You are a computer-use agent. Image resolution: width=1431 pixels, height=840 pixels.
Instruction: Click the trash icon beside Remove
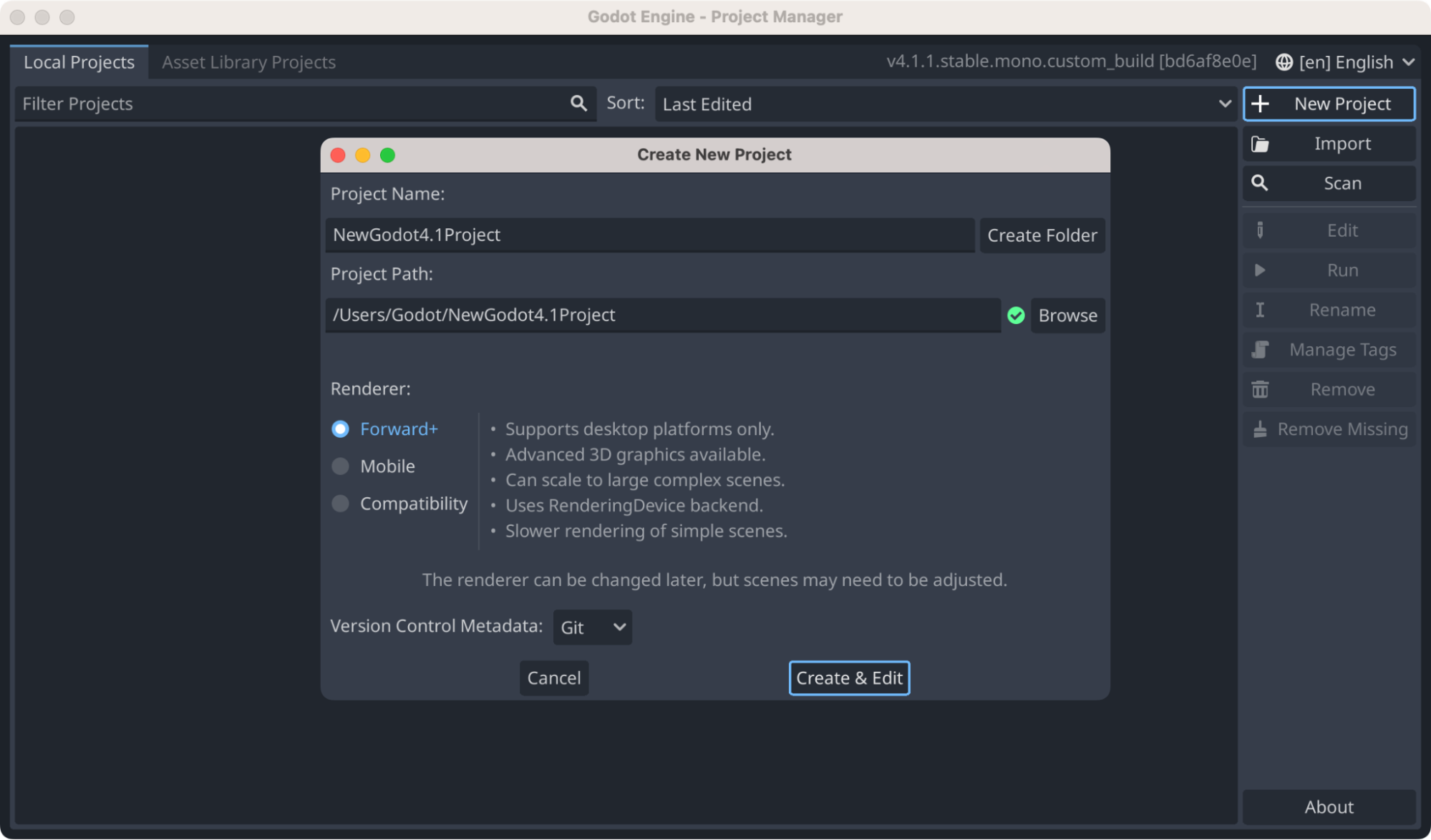[x=1260, y=389]
